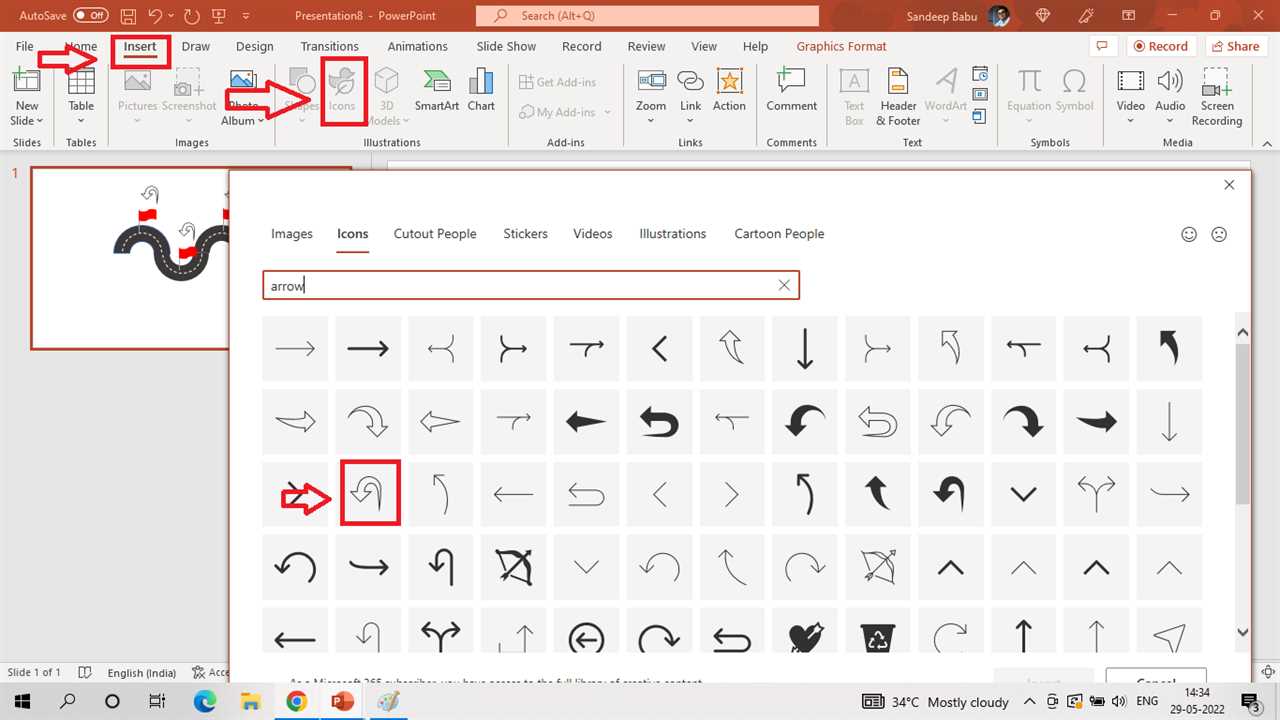Clear the arrow search text
Screen dimensions: 1280x720
pos(784,286)
